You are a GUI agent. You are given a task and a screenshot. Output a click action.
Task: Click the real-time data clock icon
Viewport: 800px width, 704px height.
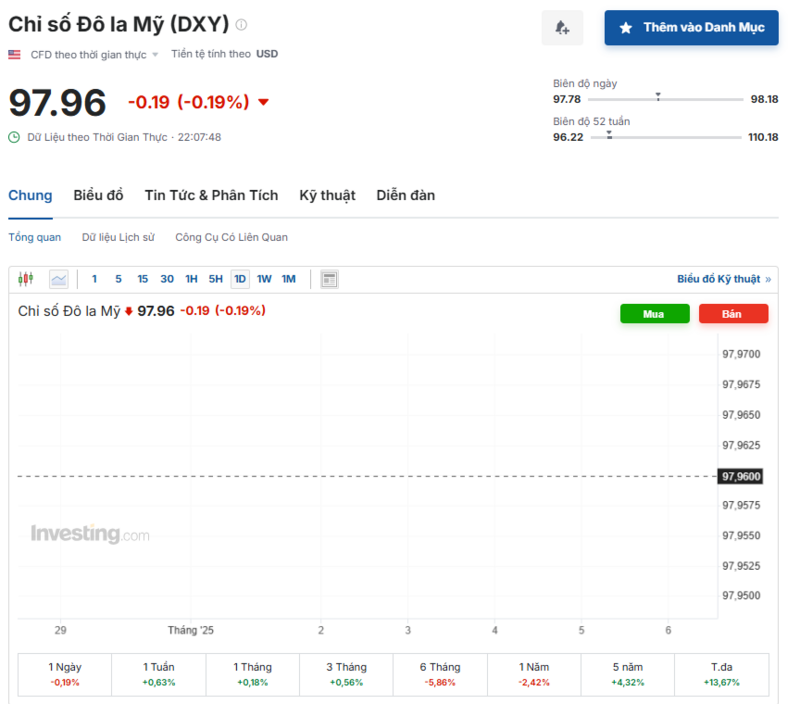click(14, 137)
